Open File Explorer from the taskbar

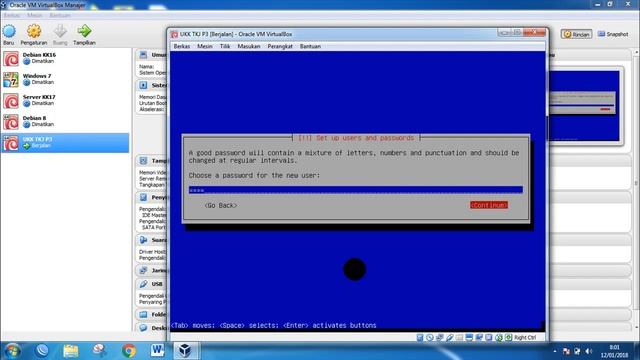click(x=71, y=351)
